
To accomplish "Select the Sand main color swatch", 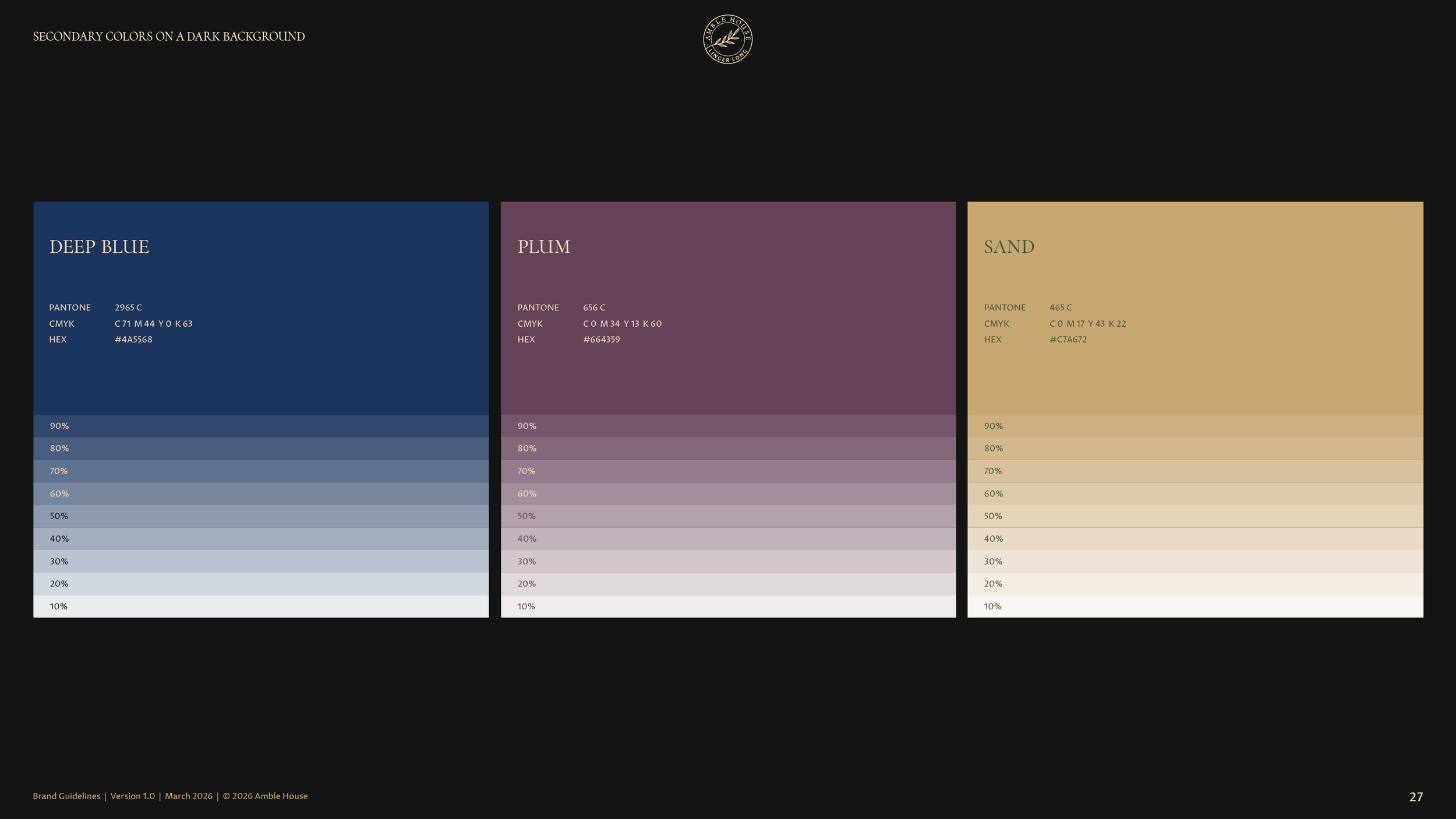I will pyautogui.click(x=1195, y=308).
